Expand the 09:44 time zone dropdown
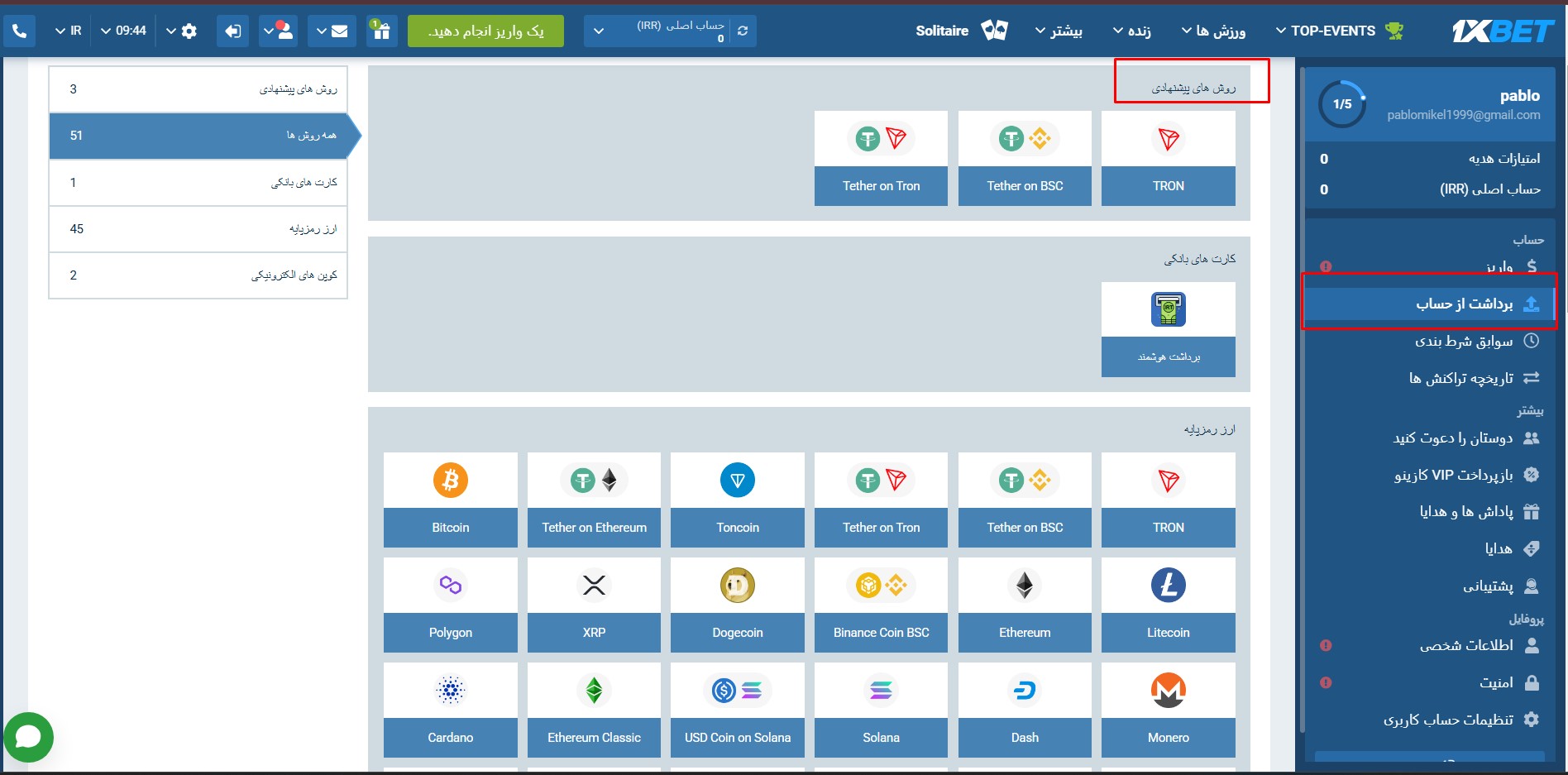The height and width of the screenshot is (775, 1568). [123, 31]
